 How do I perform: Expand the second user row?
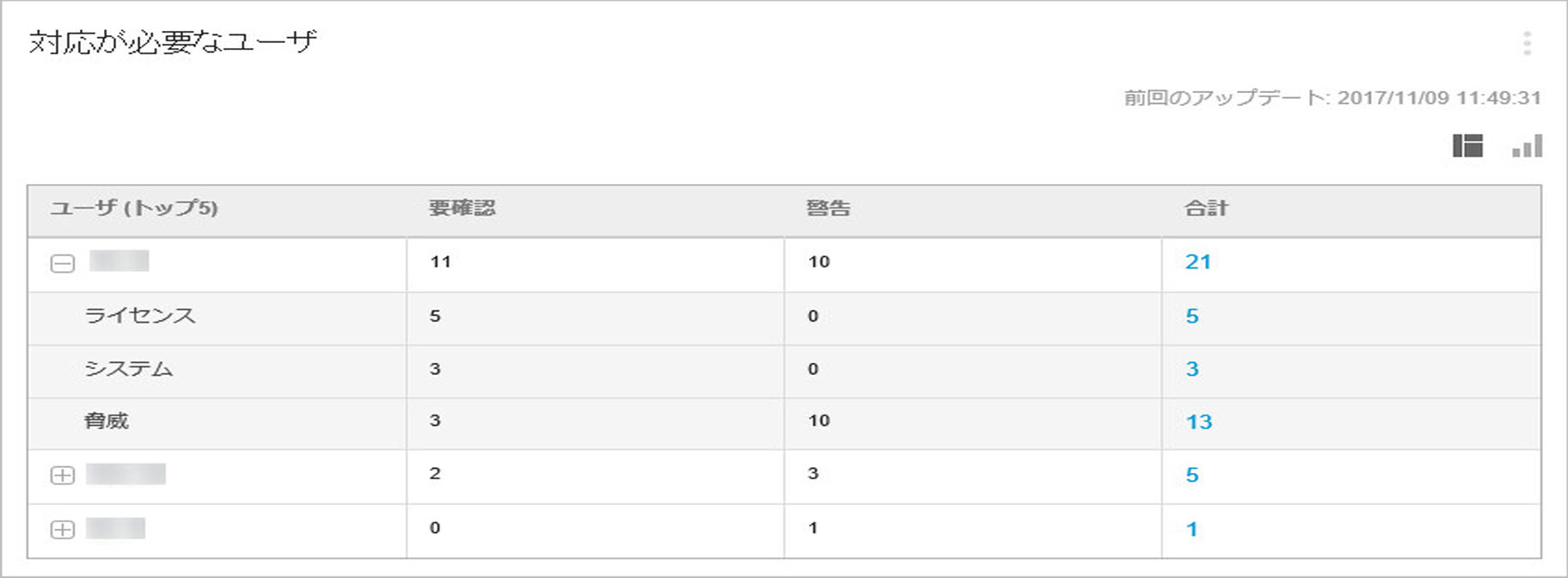(63, 475)
